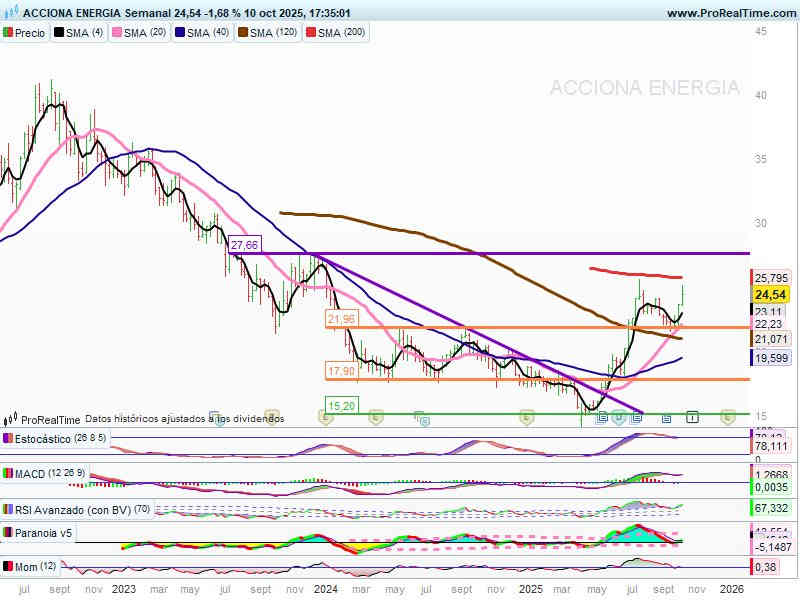Click the 27,66 resistance level label
Screen dimensions: 800x600
point(244,245)
